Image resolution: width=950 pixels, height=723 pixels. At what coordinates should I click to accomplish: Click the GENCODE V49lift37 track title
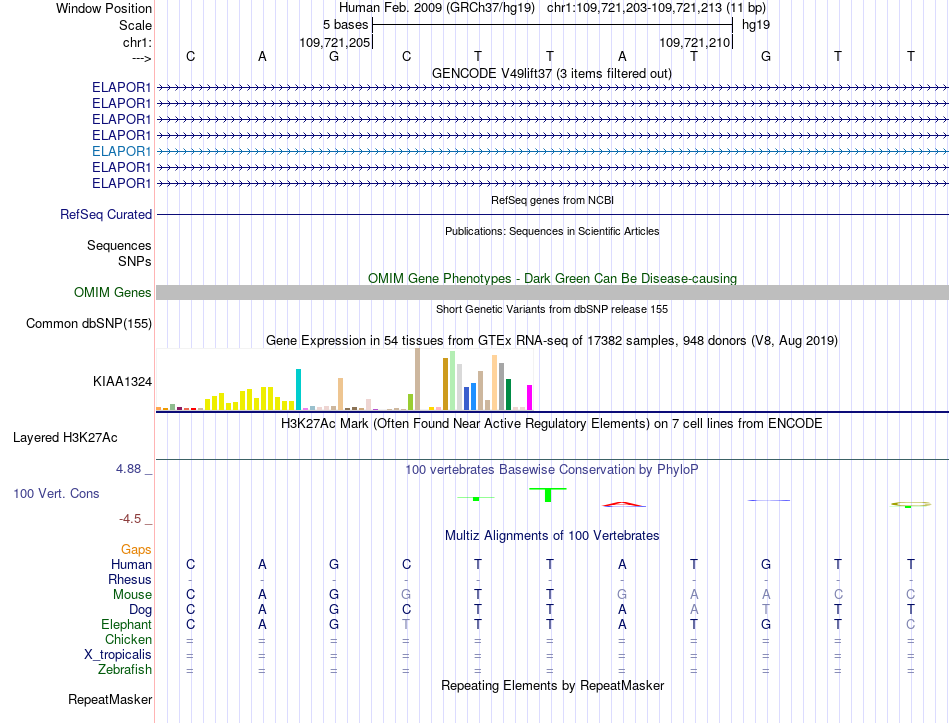[551, 73]
